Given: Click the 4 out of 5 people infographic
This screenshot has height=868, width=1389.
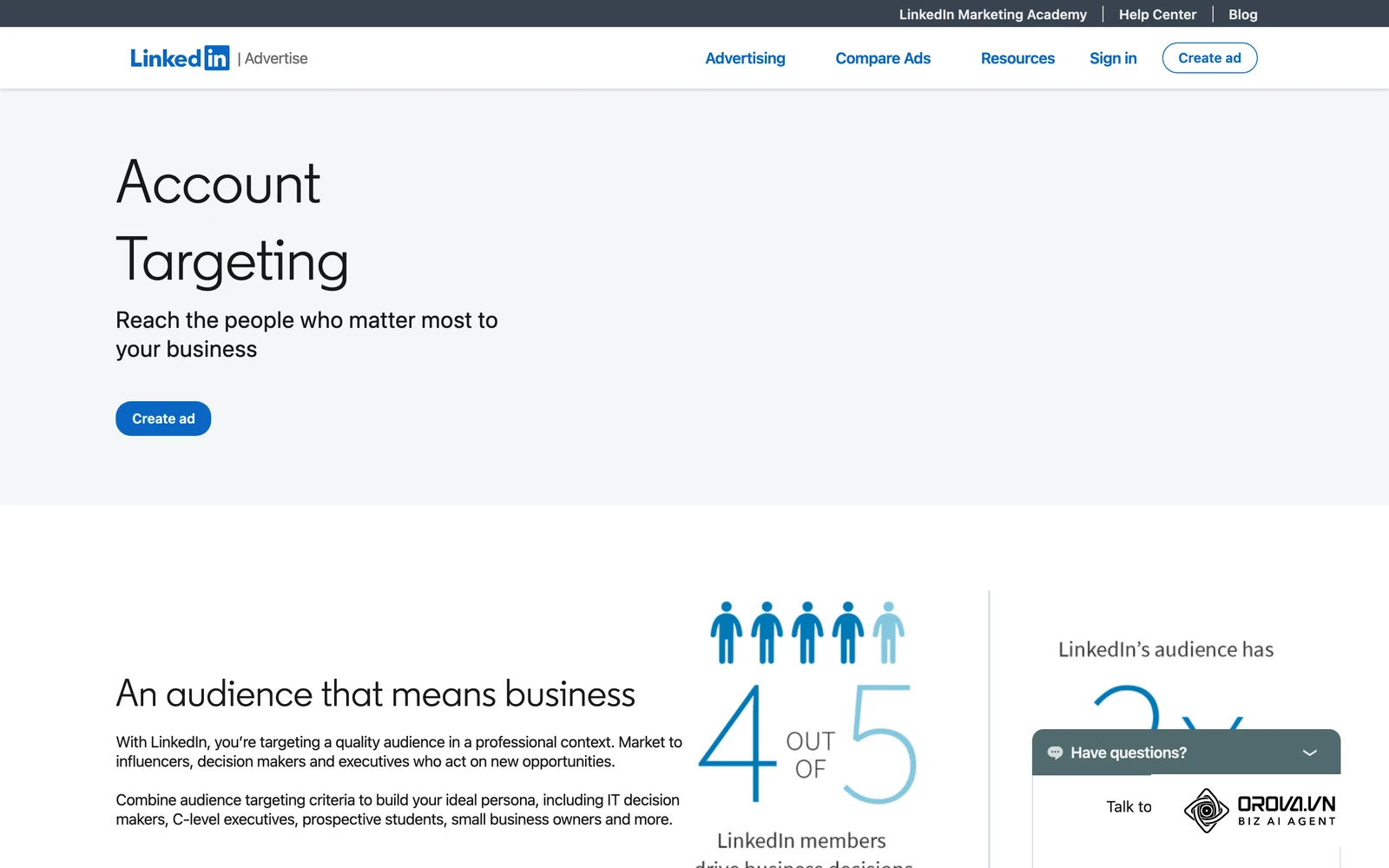Looking at the screenshot, I should [807, 702].
